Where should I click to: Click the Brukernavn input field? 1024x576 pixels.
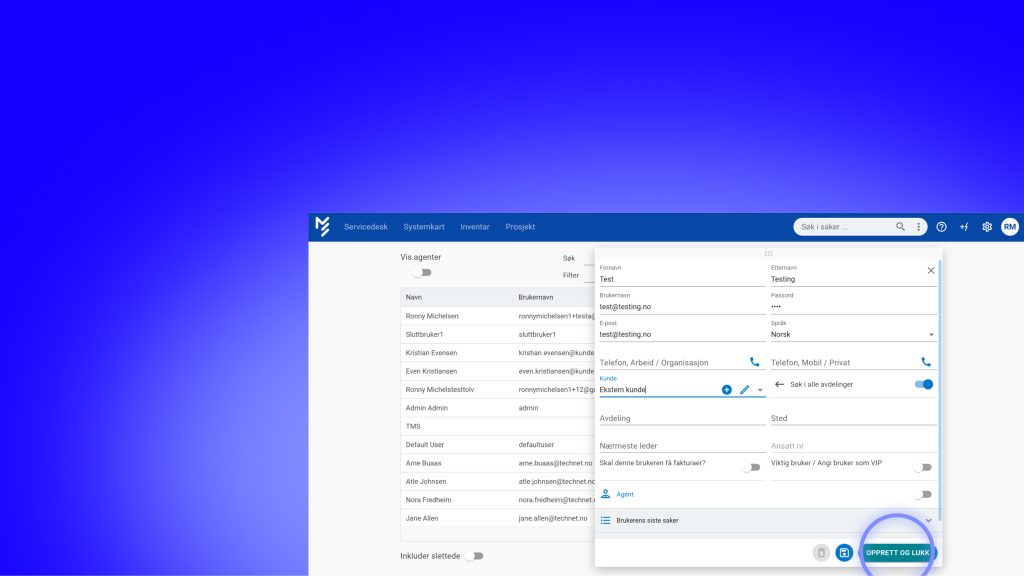682,306
